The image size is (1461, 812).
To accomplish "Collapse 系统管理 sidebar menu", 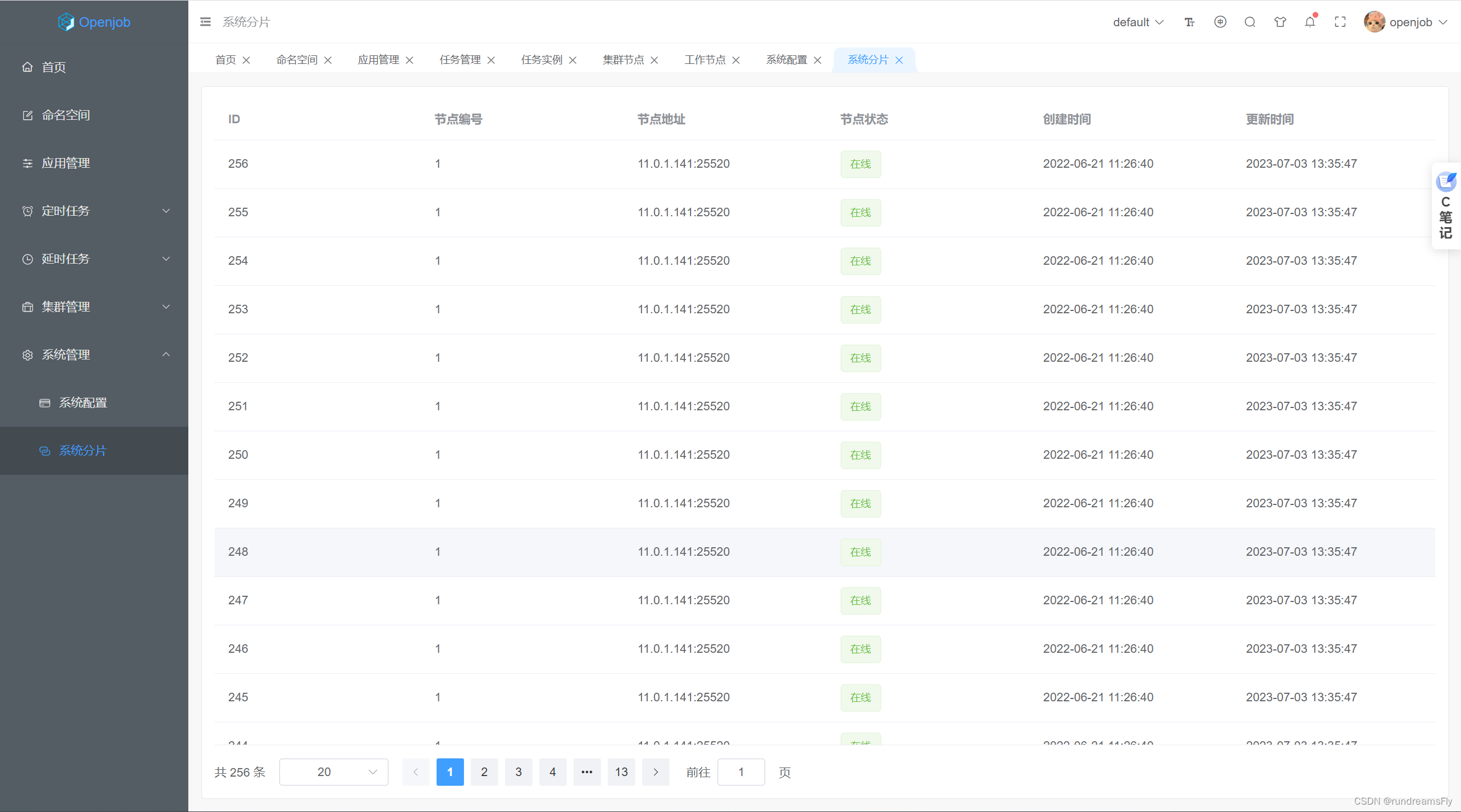I will 94,355.
